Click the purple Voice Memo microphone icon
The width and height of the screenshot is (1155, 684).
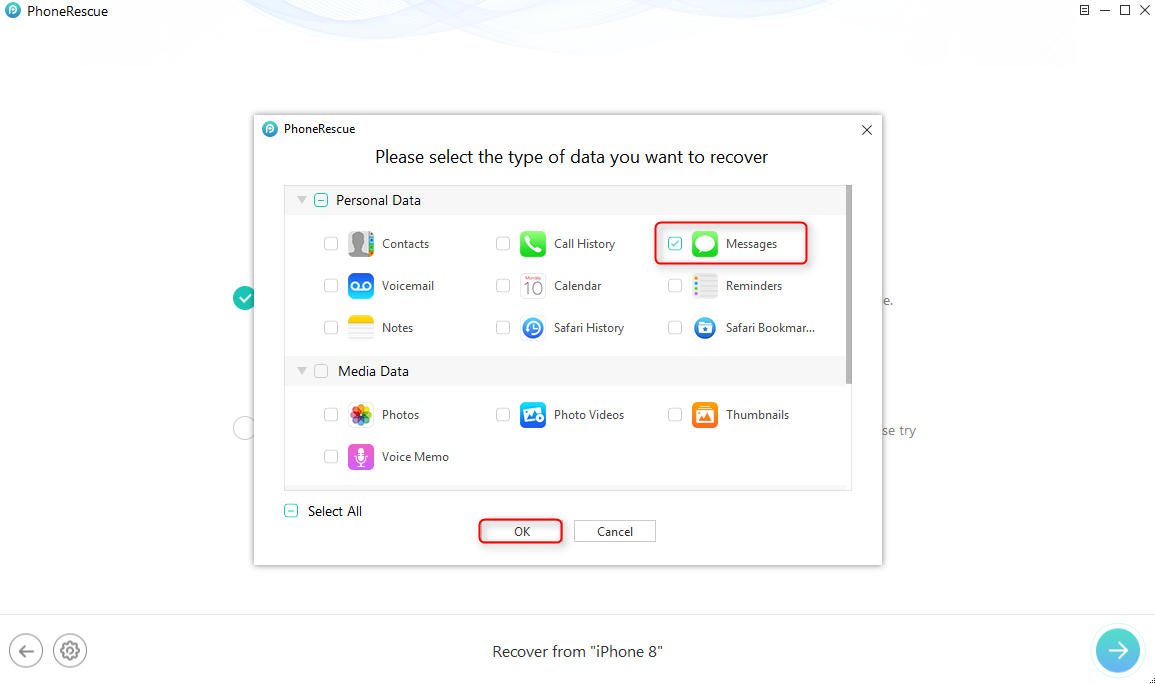(x=360, y=456)
